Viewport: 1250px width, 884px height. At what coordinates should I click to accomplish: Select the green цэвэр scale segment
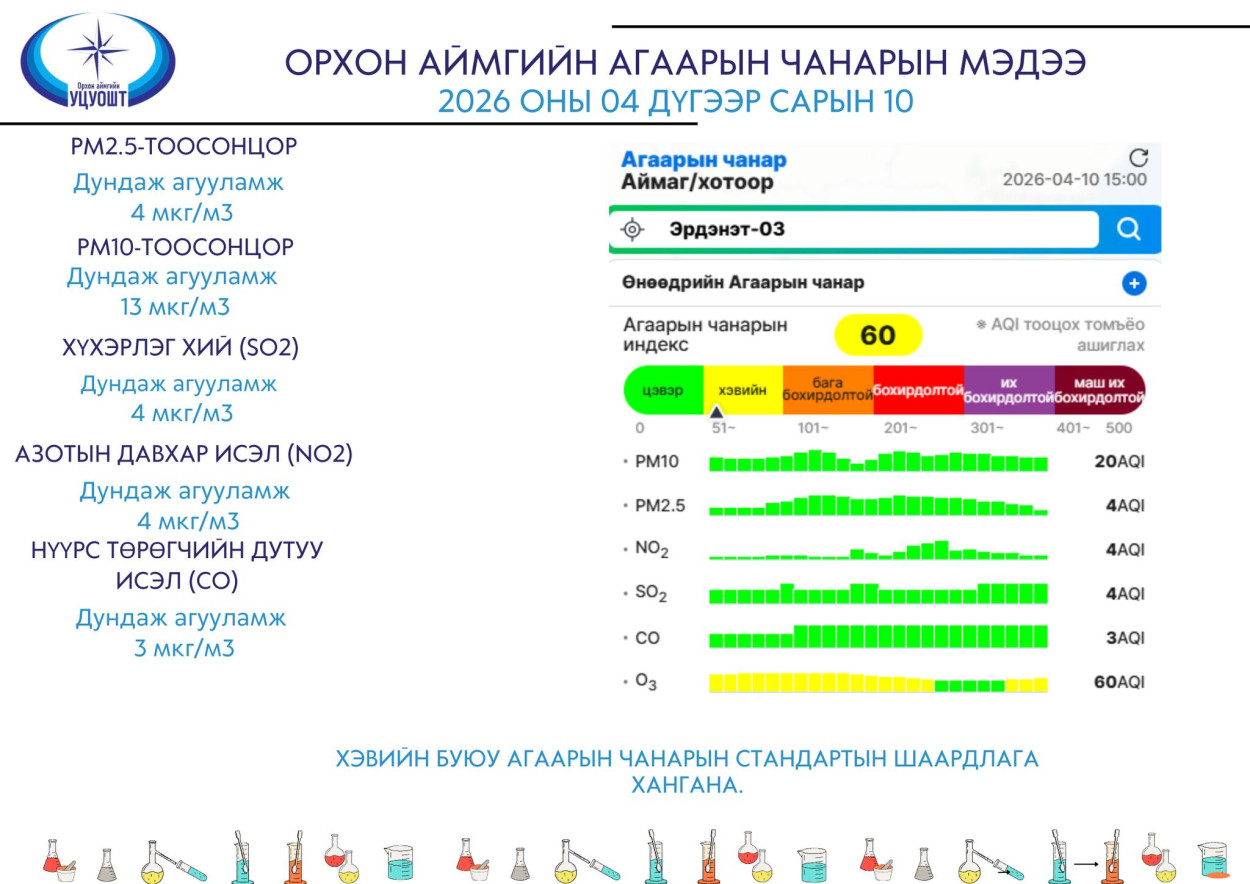(663, 390)
